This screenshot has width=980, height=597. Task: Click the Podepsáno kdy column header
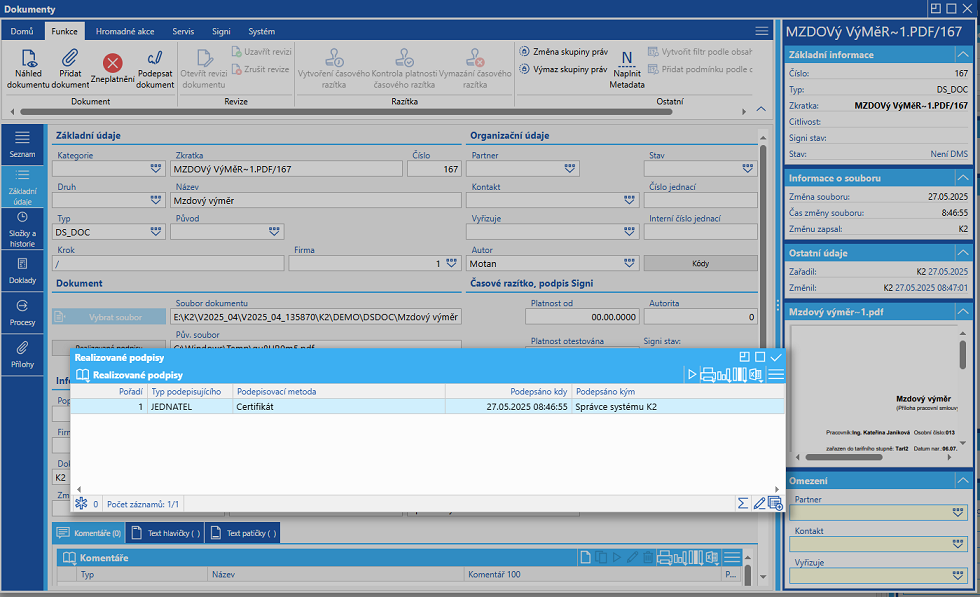click(x=509, y=391)
